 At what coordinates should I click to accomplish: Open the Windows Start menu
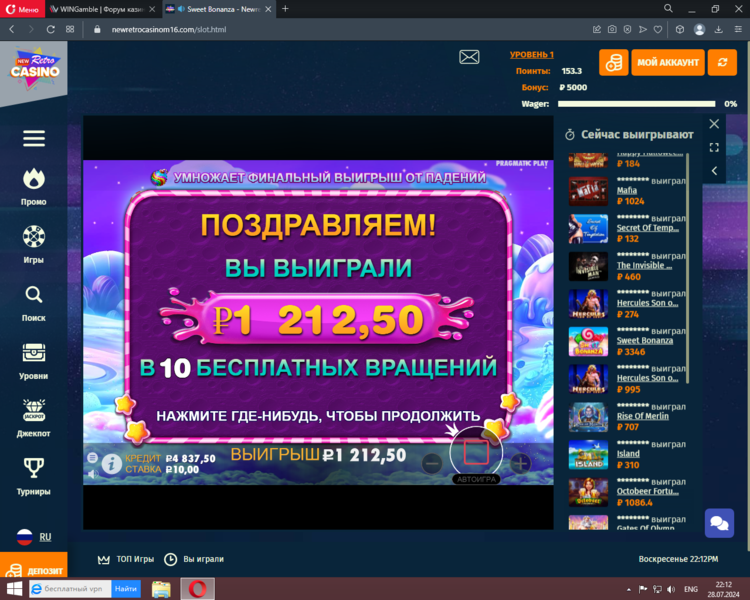pyautogui.click(x=14, y=589)
